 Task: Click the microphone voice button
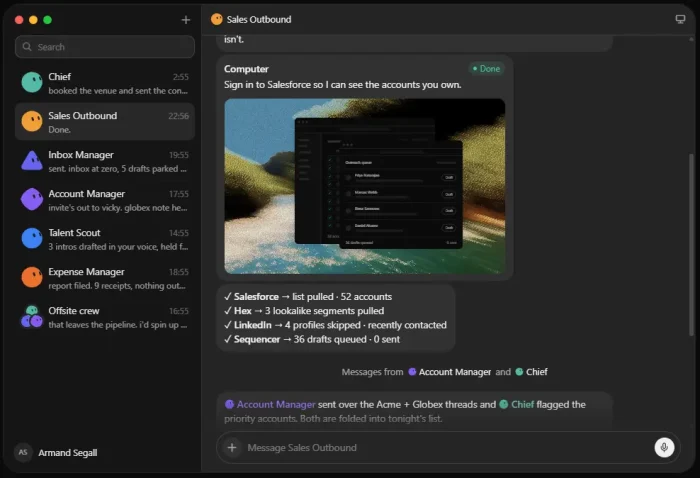pyautogui.click(x=664, y=447)
